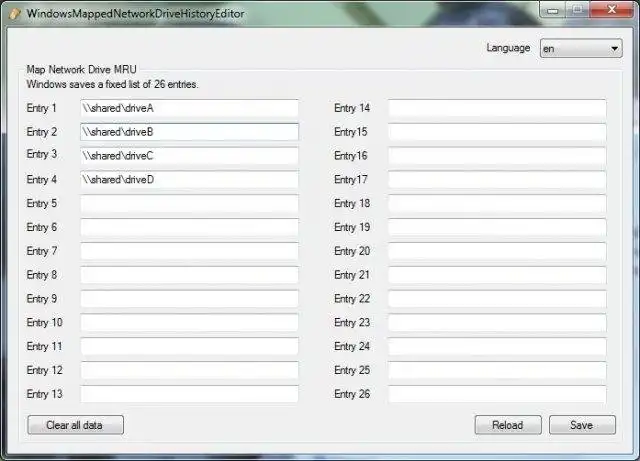
Task: Click into the empty Entry 22 field
Action: click(497, 298)
